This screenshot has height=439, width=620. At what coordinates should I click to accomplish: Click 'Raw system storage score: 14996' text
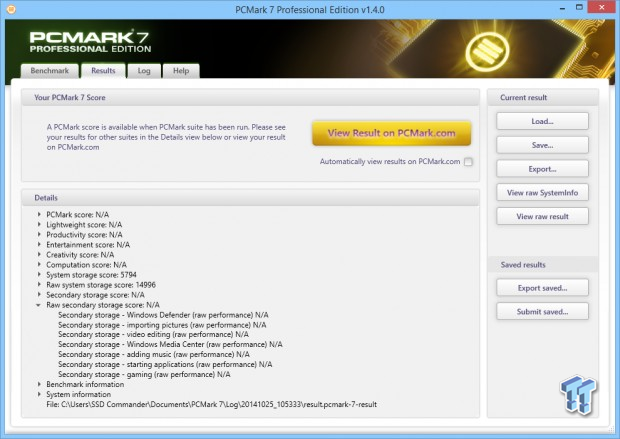tap(101, 285)
